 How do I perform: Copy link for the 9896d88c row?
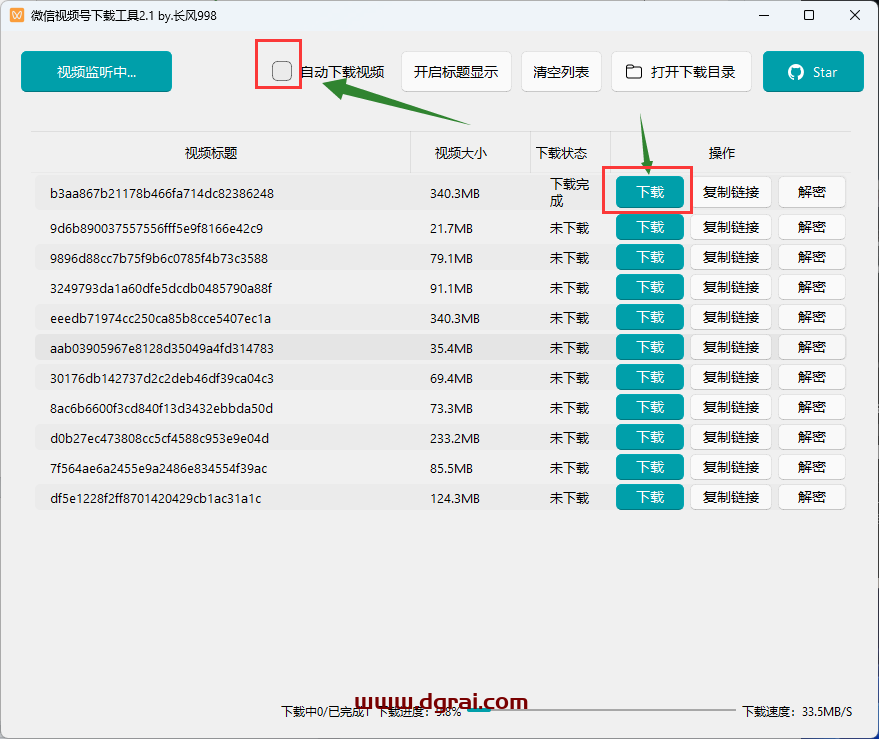pos(731,257)
